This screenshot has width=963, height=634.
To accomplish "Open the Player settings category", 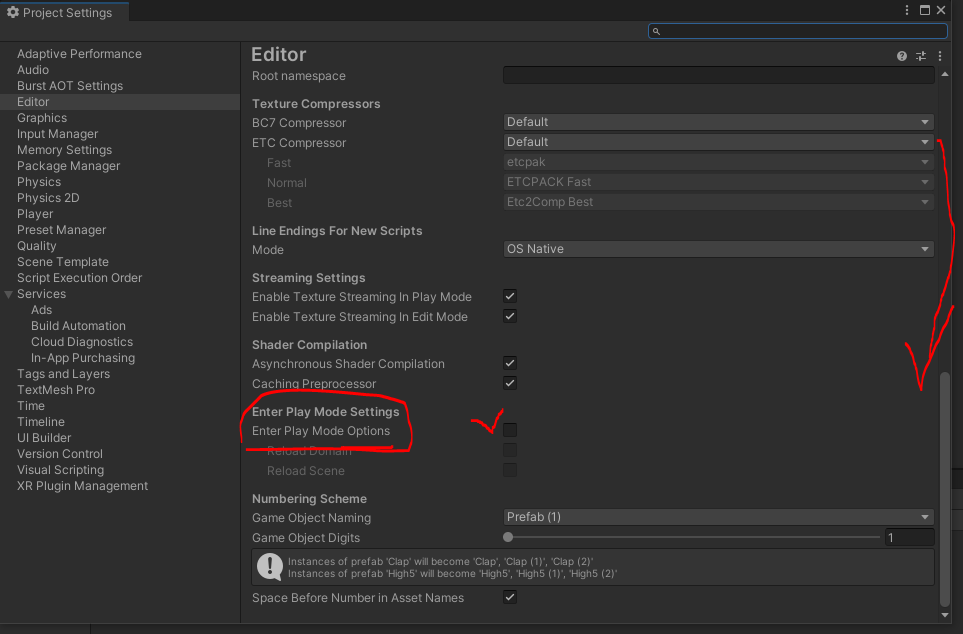I will pos(35,214).
